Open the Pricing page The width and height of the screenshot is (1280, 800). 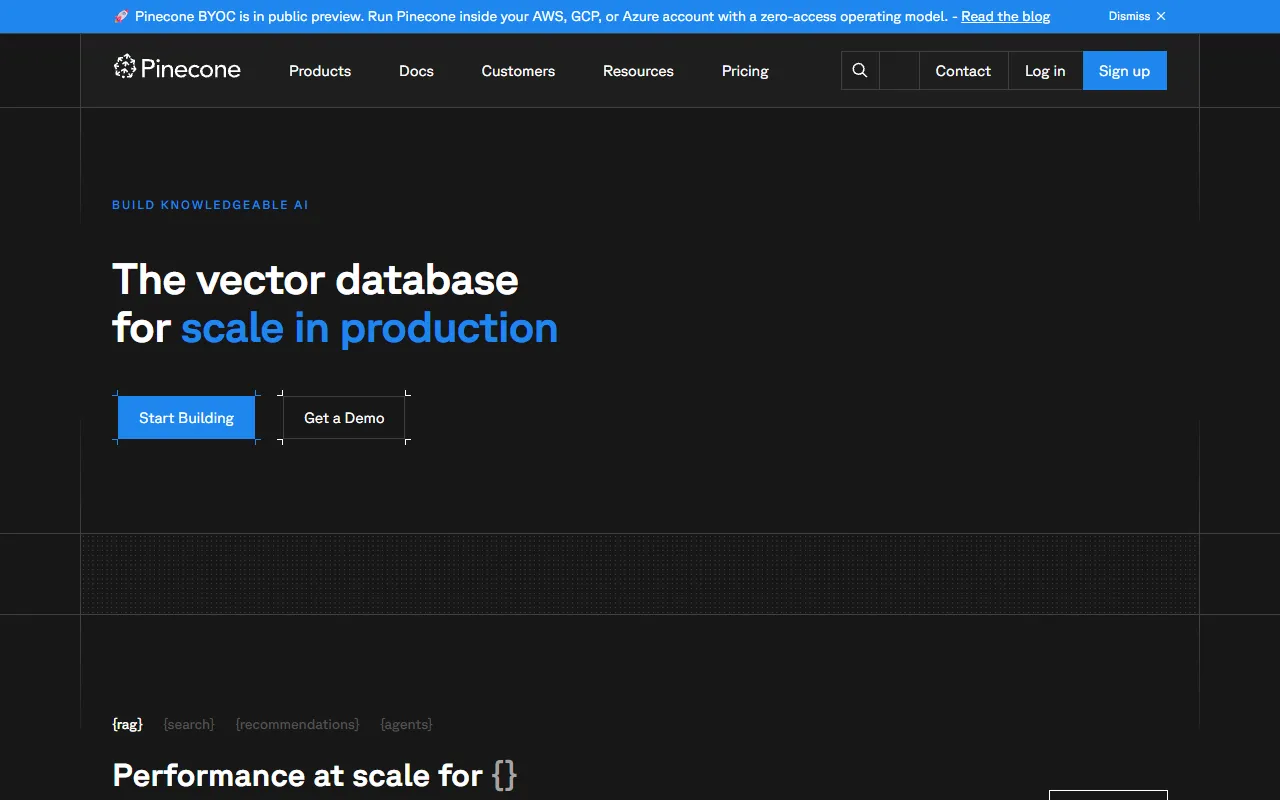[745, 71]
